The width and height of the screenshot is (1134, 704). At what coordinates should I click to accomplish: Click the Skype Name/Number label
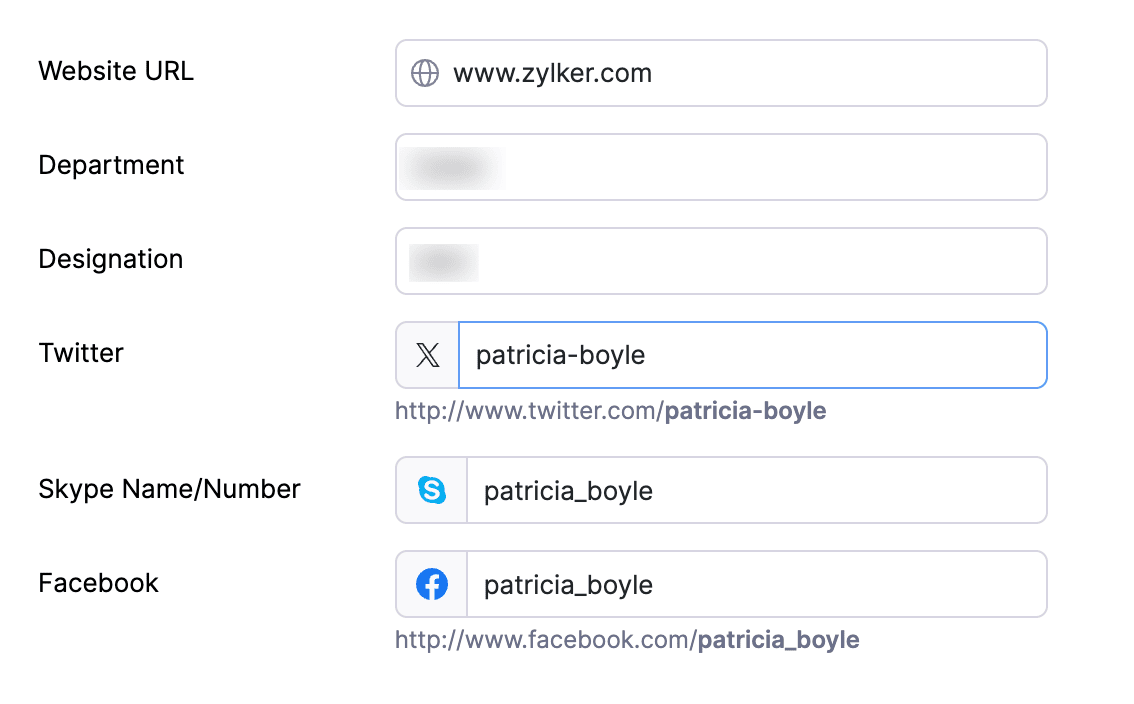169,489
